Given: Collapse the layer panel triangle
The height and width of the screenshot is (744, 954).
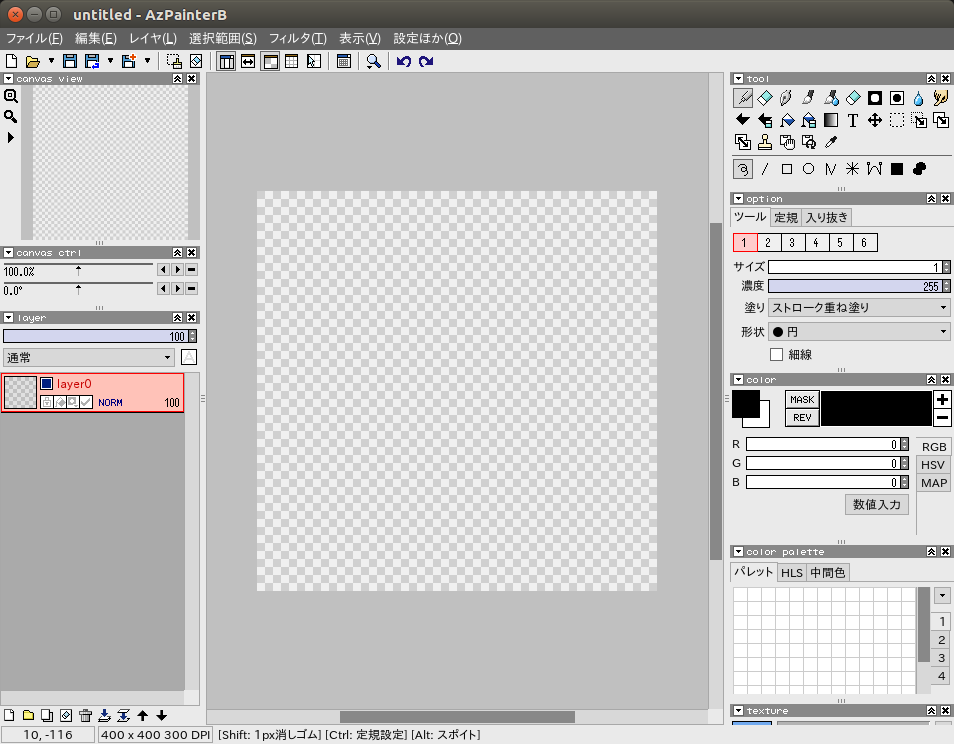Looking at the screenshot, I should click(x=9, y=318).
